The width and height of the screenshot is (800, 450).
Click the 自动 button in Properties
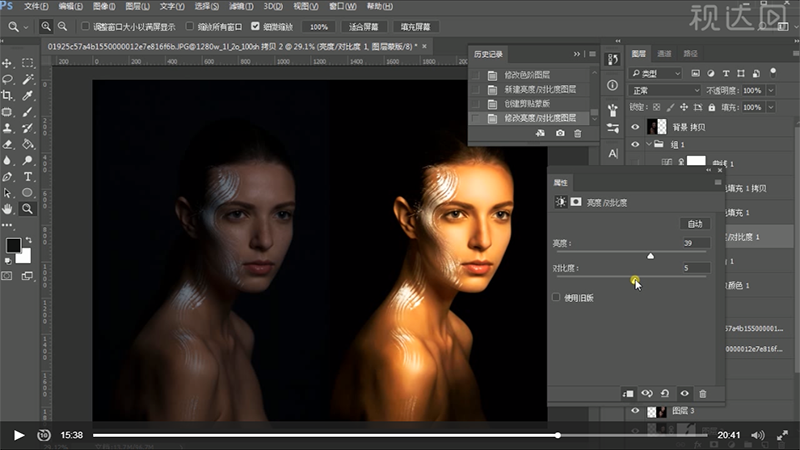(x=695, y=223)
